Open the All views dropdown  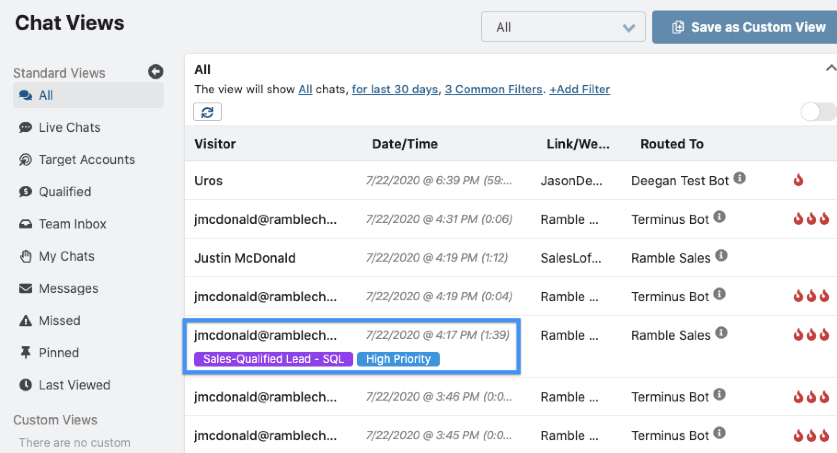(x=563, y=27)
